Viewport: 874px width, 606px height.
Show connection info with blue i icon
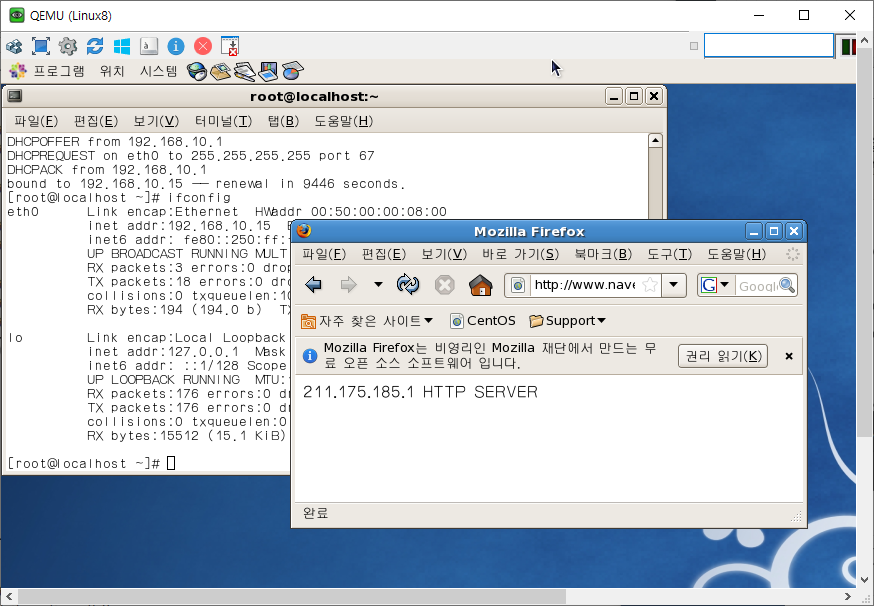(176, 46)
